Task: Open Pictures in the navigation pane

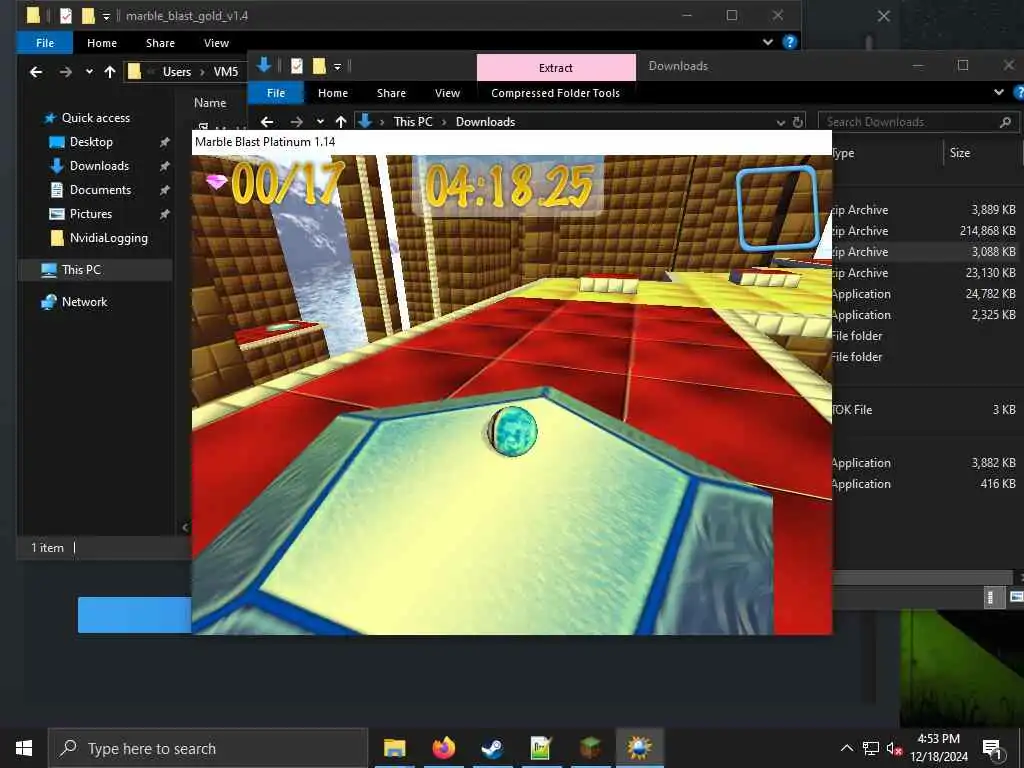Action: pos(90,214)
